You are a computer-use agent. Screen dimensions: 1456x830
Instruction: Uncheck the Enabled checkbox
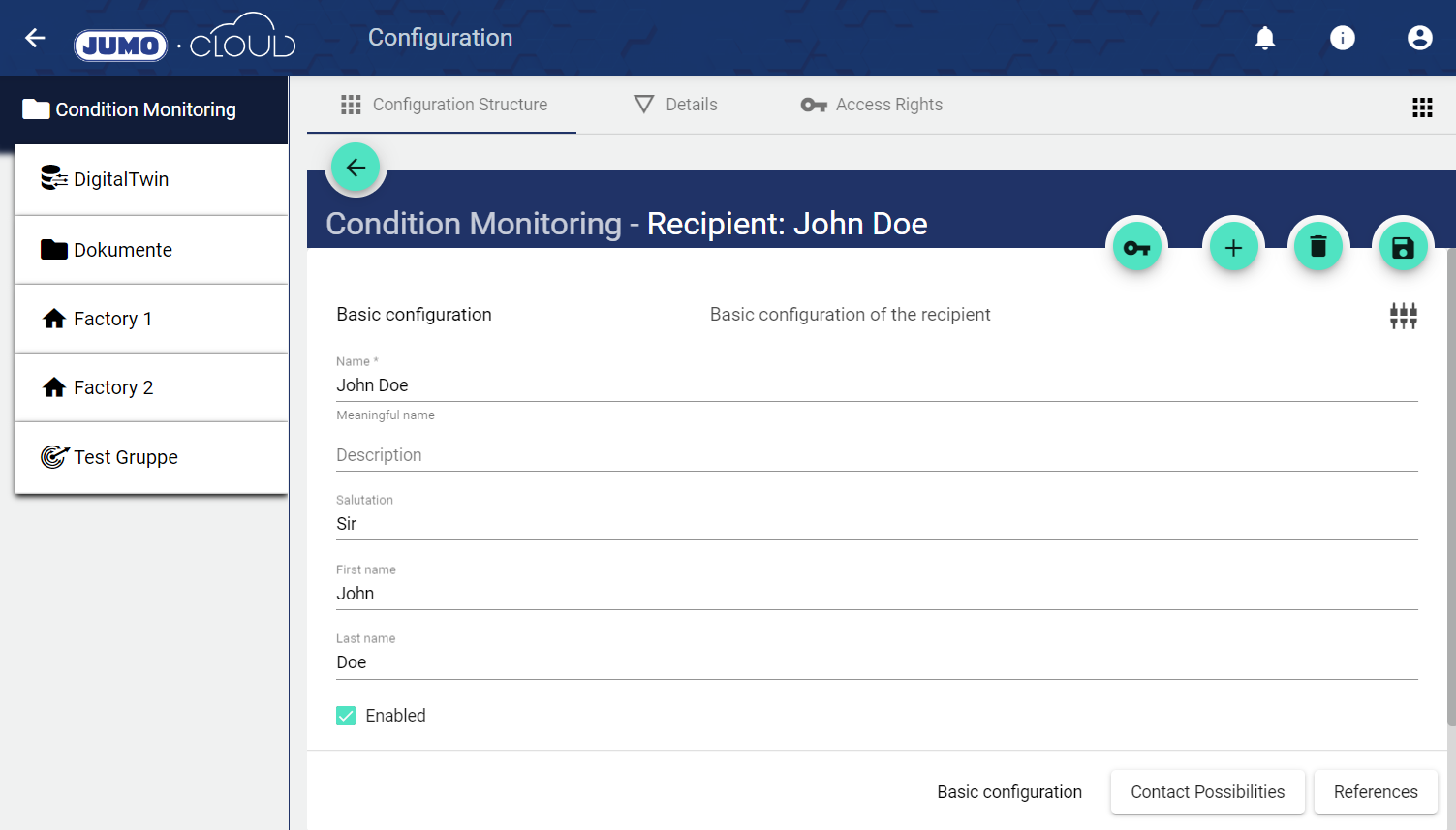coord(346,716)
